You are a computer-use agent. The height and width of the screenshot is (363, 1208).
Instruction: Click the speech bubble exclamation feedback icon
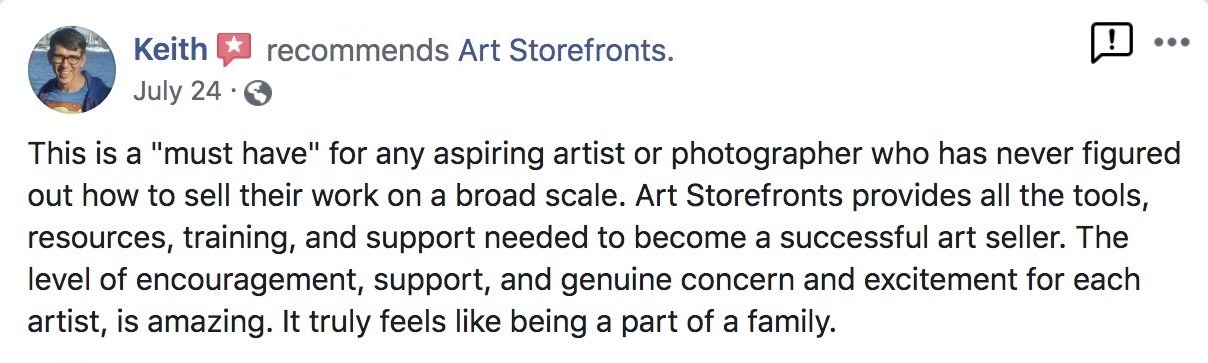coord(1113,44)
